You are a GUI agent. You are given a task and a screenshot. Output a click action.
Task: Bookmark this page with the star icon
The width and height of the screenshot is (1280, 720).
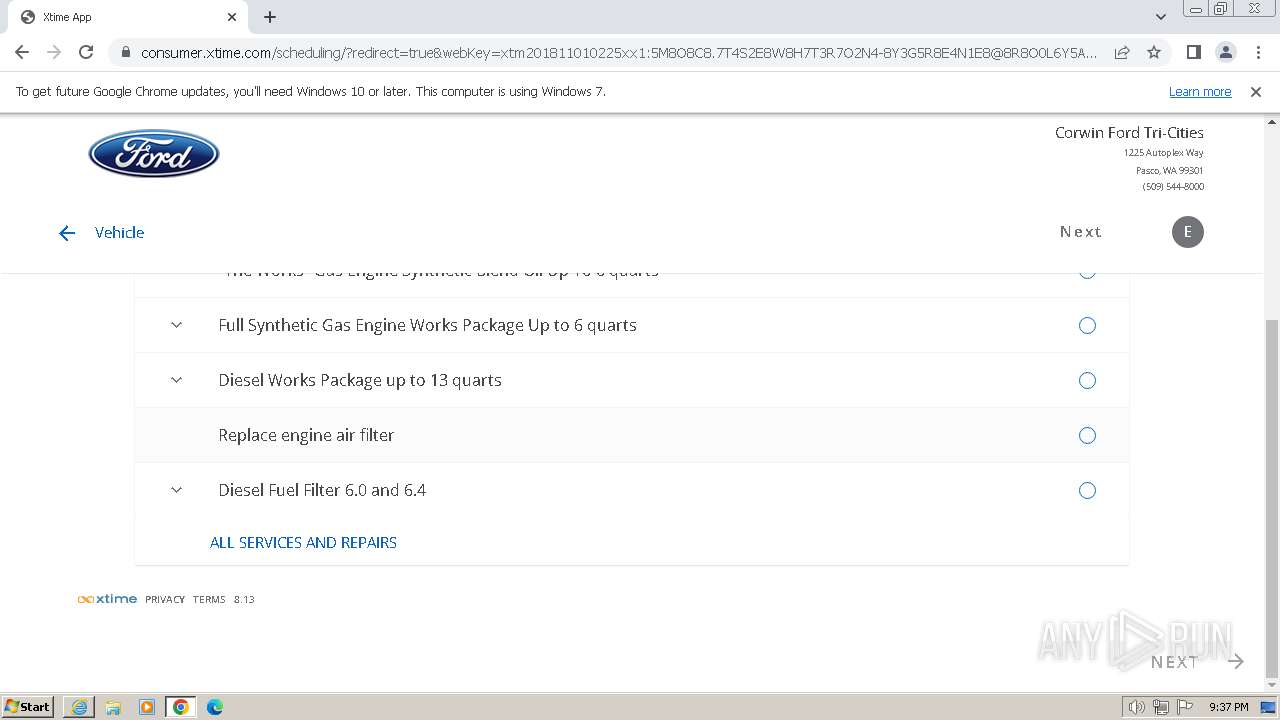[x=1154, y=52]
